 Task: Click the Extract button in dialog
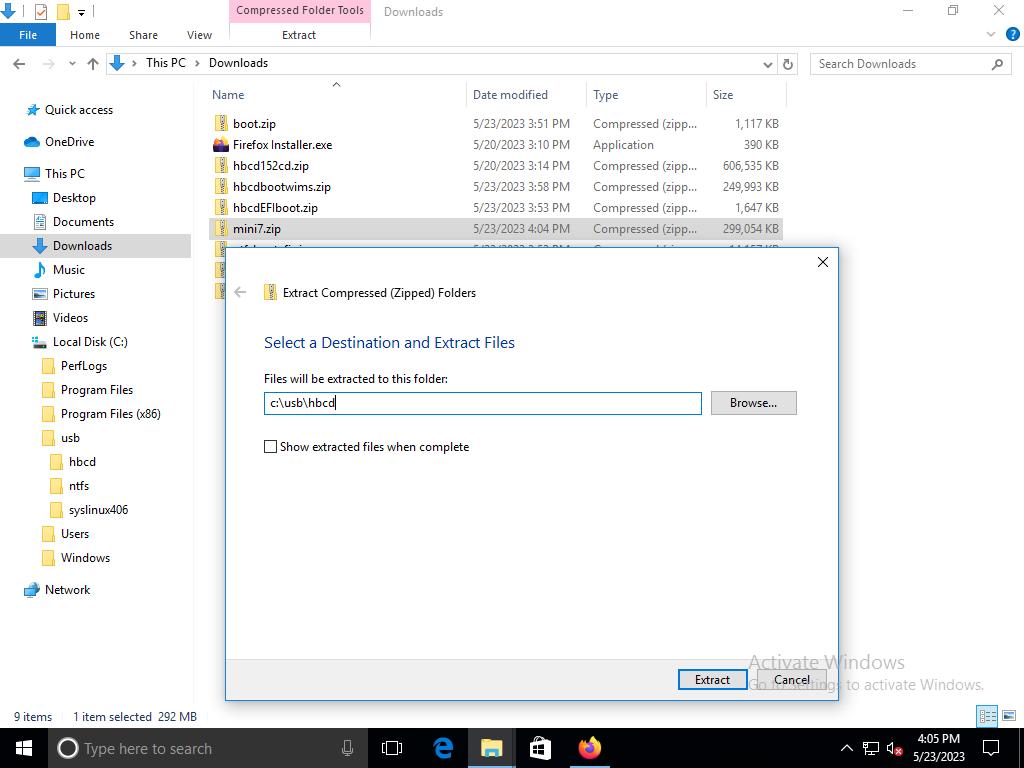pyautogui.click(x=712, y=680)
